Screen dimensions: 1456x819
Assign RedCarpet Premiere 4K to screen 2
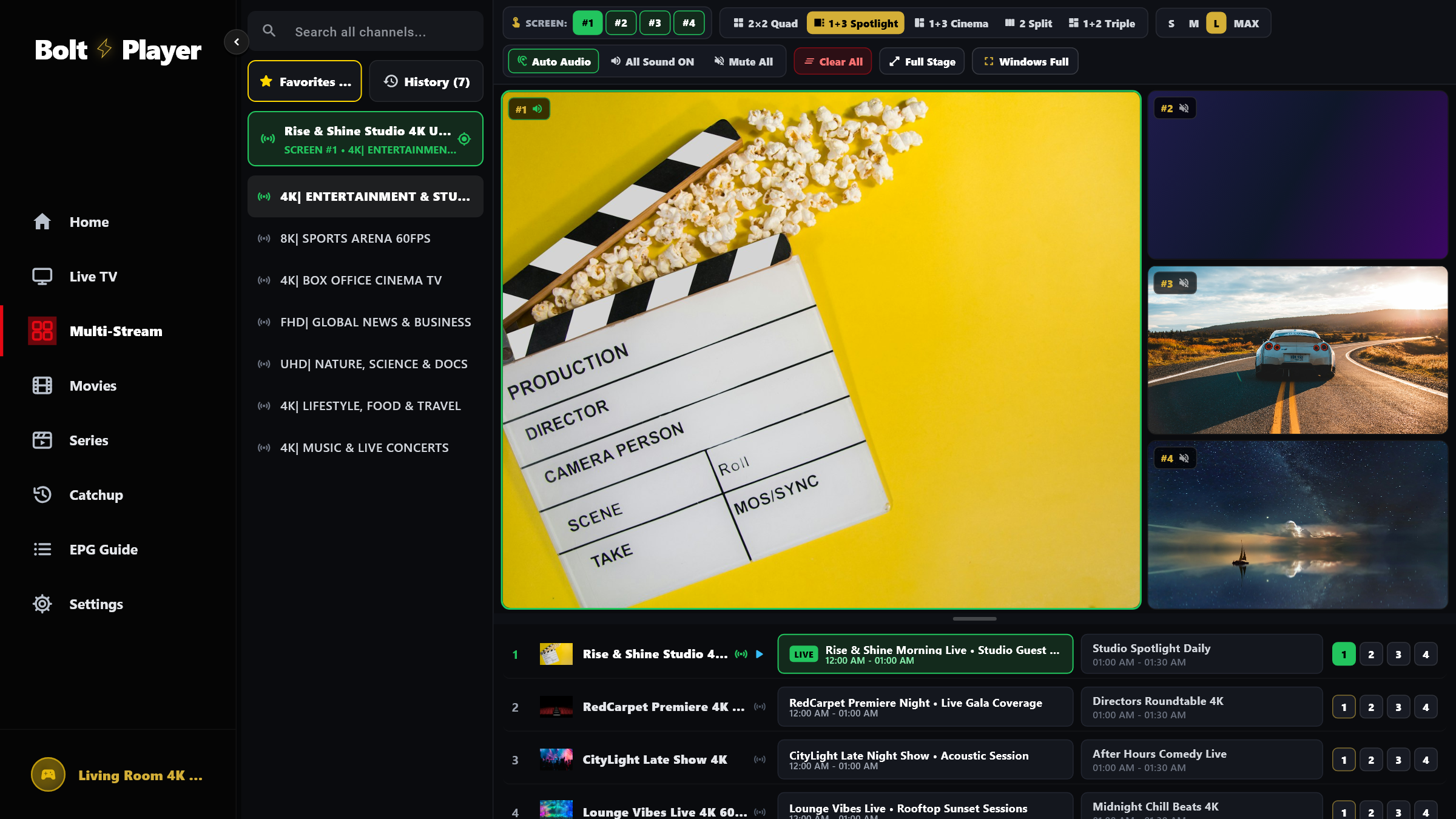(x=1371, y=707)
